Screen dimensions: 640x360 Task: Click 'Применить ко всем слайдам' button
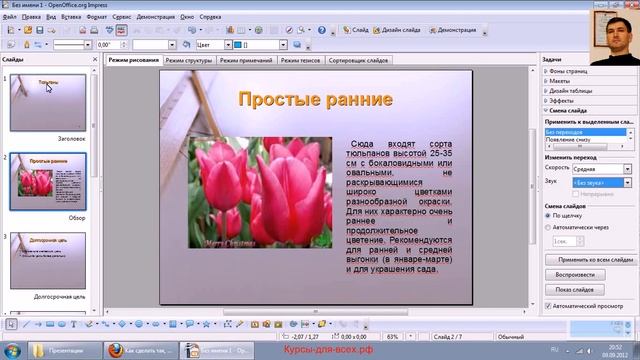click(591, 260)
